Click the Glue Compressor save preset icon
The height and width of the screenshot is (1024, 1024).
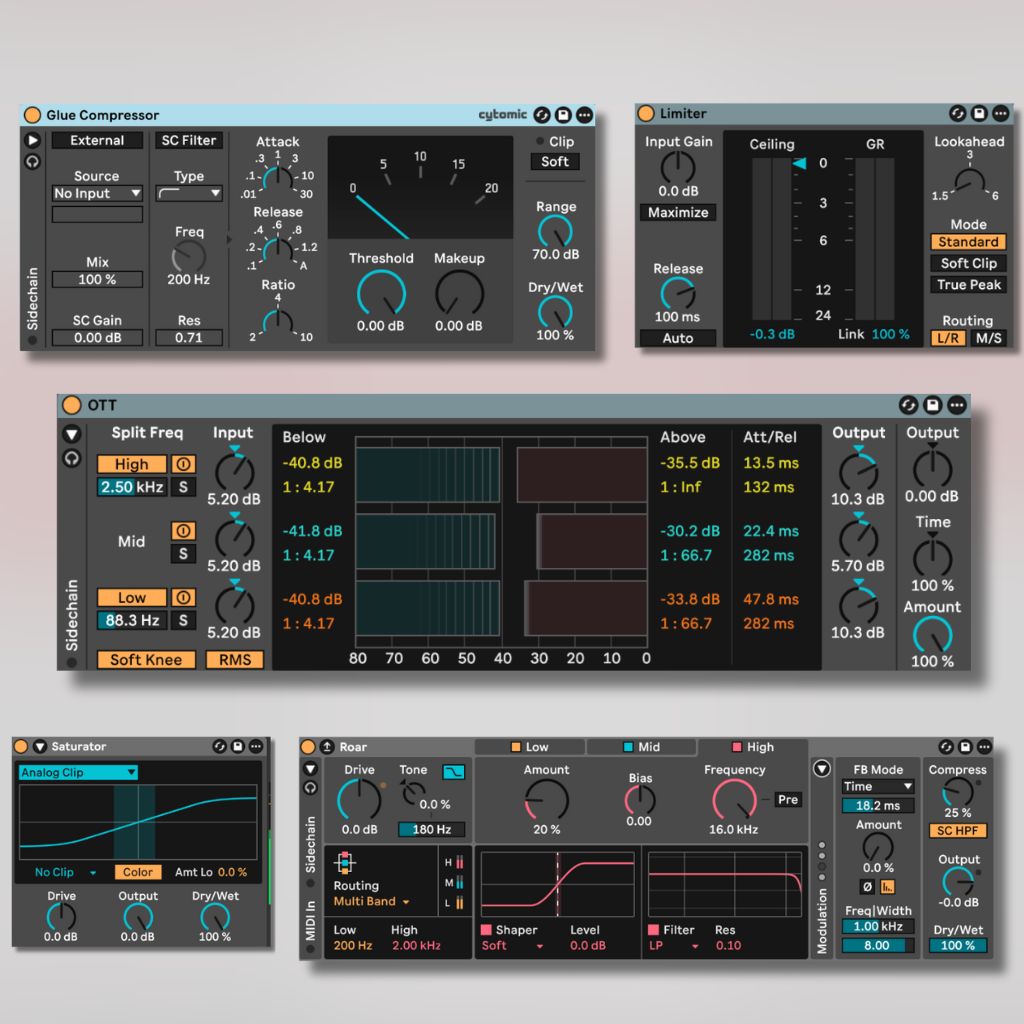(563, 115)
